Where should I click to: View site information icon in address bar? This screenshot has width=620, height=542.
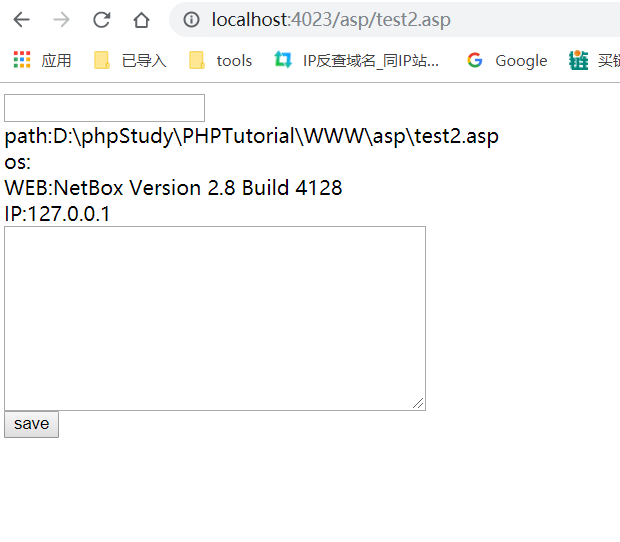pyautogui.click(x=191, y=19)
